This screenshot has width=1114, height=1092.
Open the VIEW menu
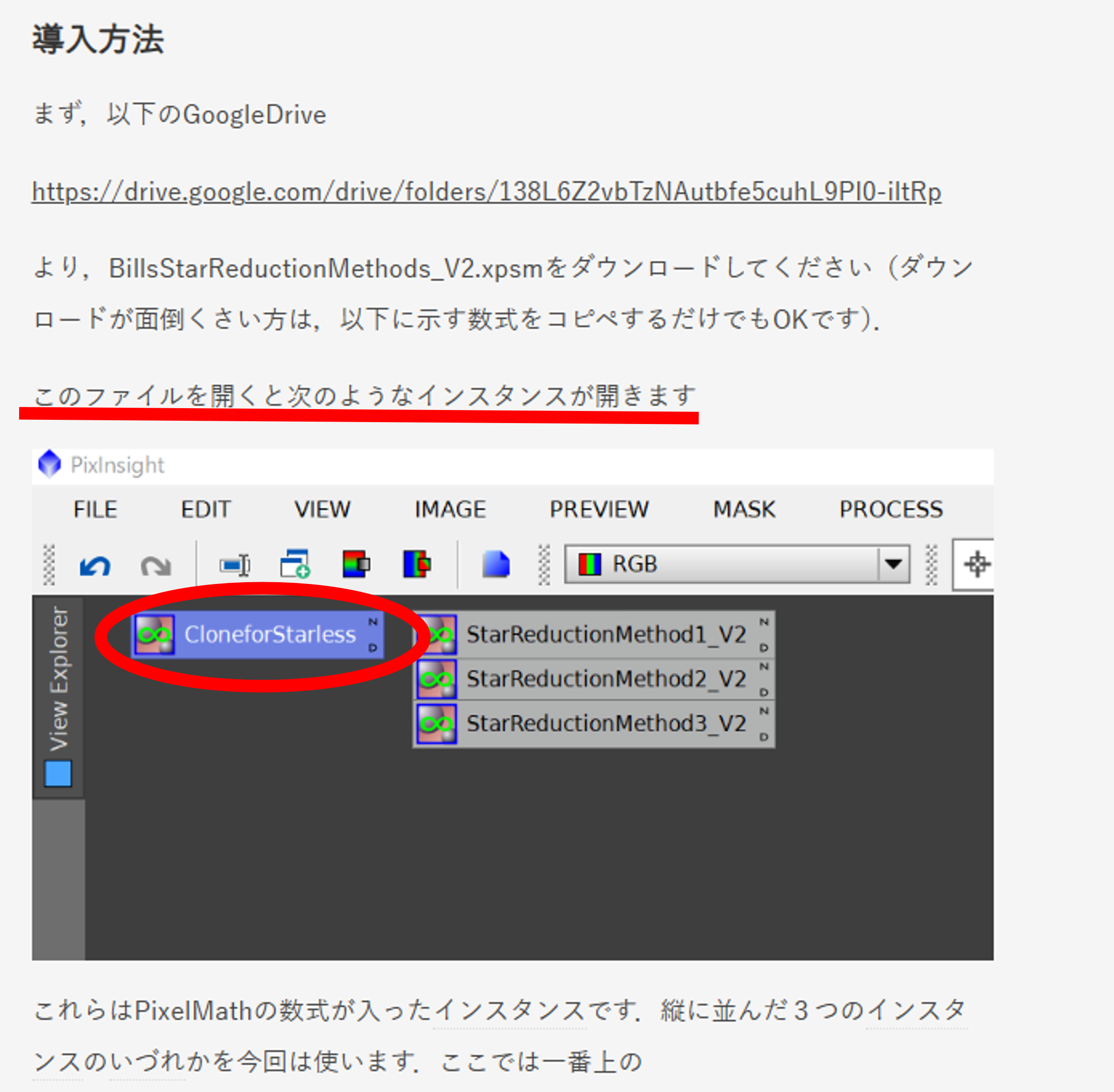pos(322,509)
